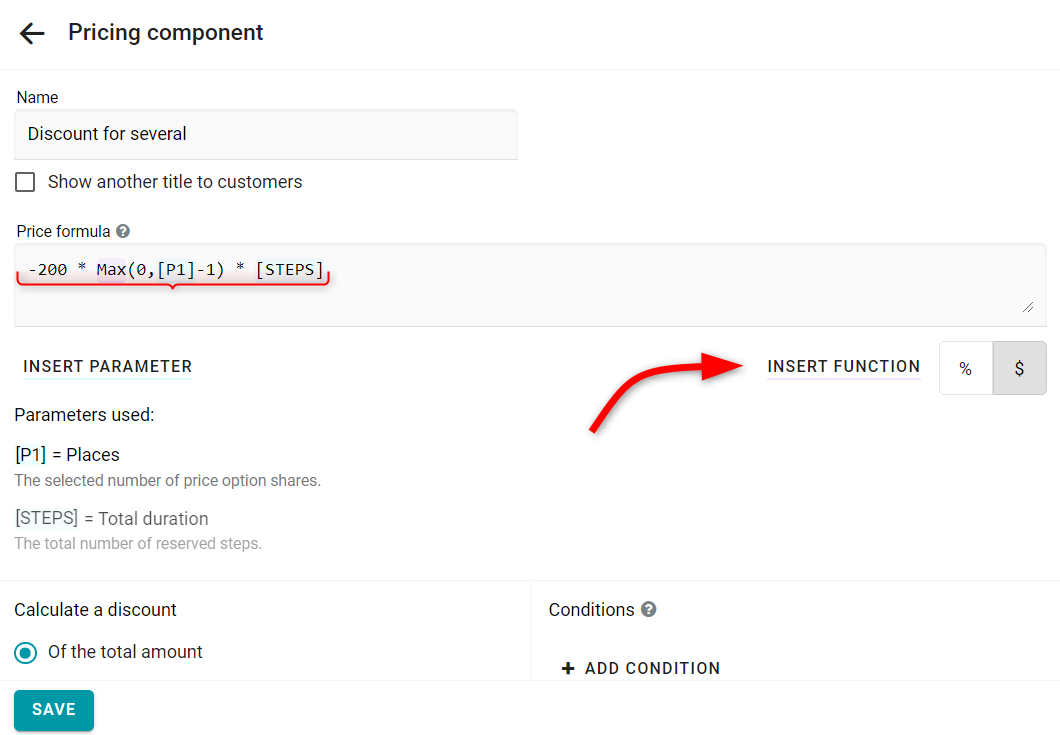Open the Price formula help icon

click(122, 231)
